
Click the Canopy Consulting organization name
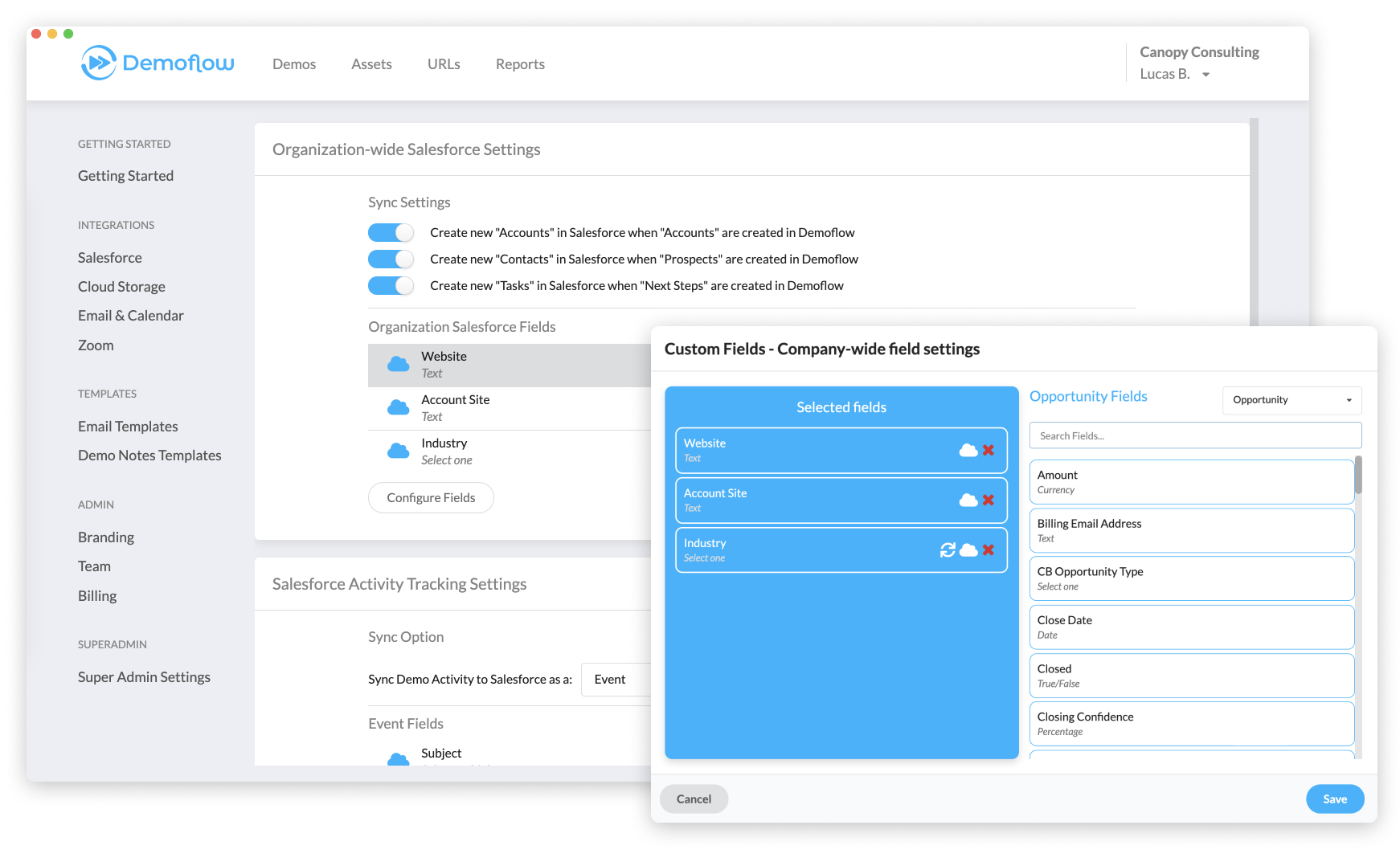pyautogui.click(x=1199, y=52)
